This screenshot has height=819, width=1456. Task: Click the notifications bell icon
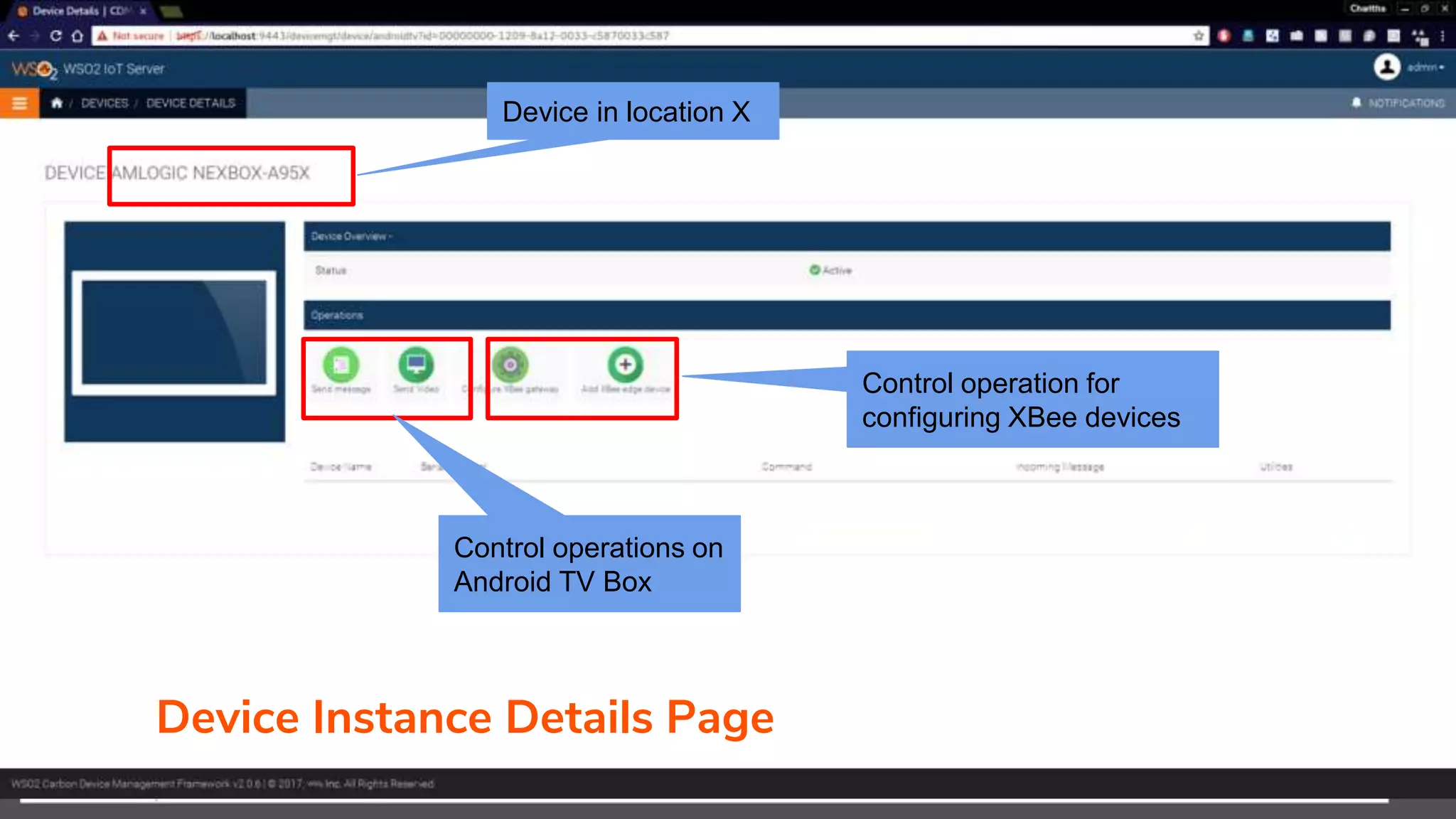click(x=1356, y=103)
